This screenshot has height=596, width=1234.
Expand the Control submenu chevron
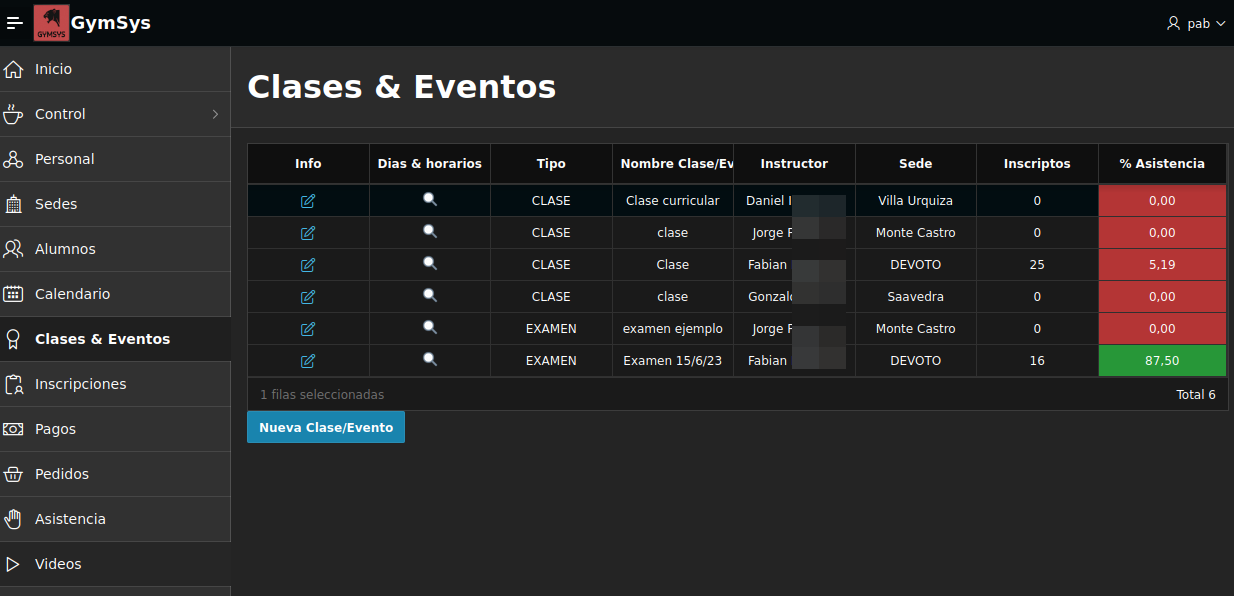pos(215,113)
